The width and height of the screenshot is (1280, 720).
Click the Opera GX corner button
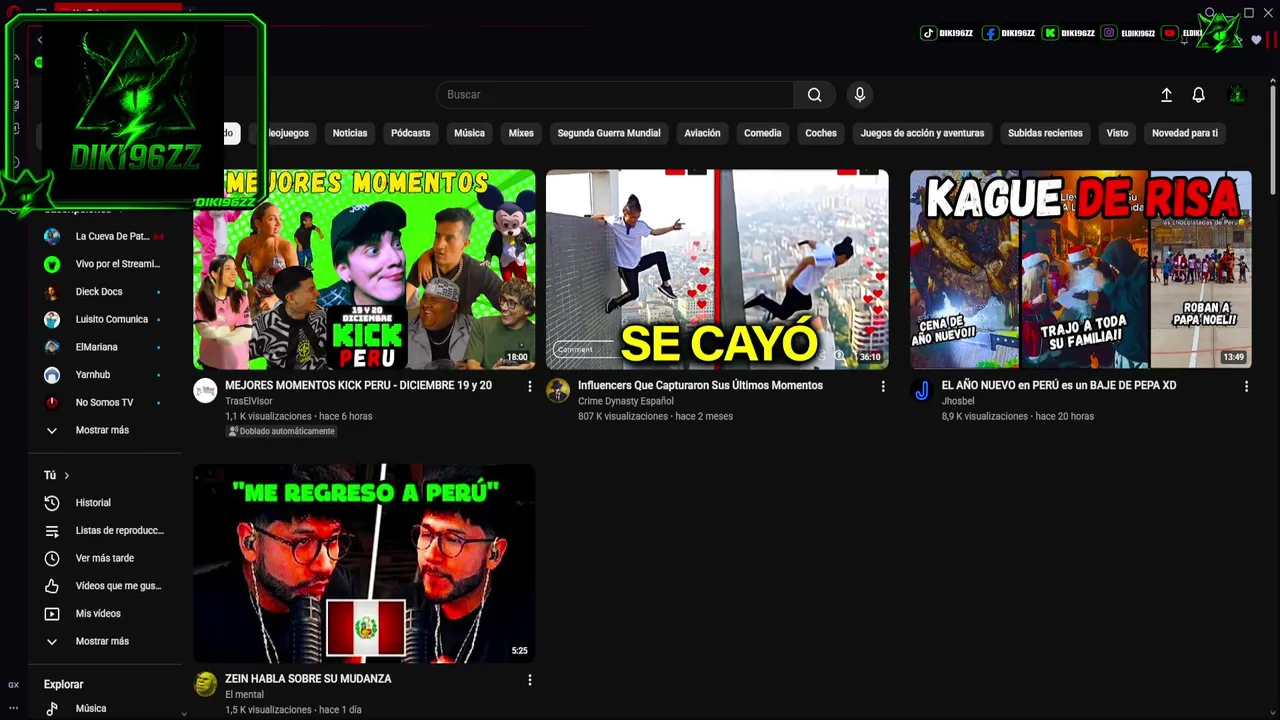[13, 685]
